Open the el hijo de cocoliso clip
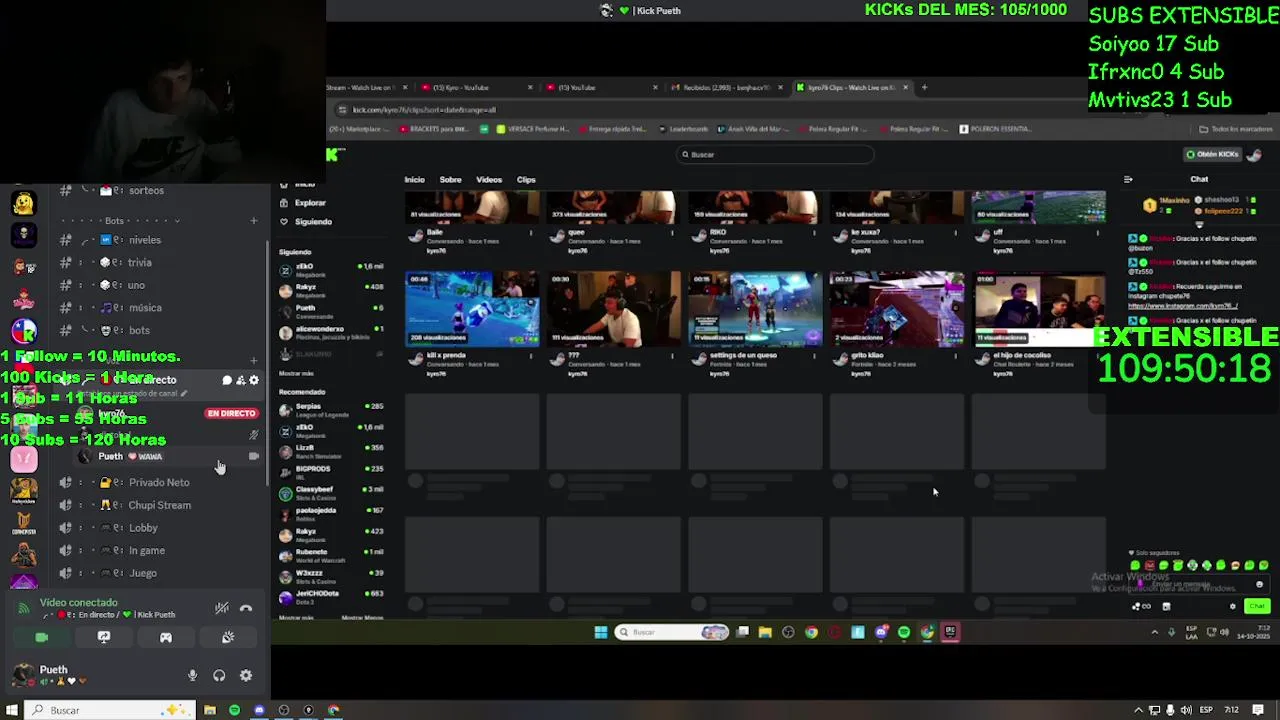Image resolution: width=1280 pixels, height=720 pixels. tap(1039, 309)
